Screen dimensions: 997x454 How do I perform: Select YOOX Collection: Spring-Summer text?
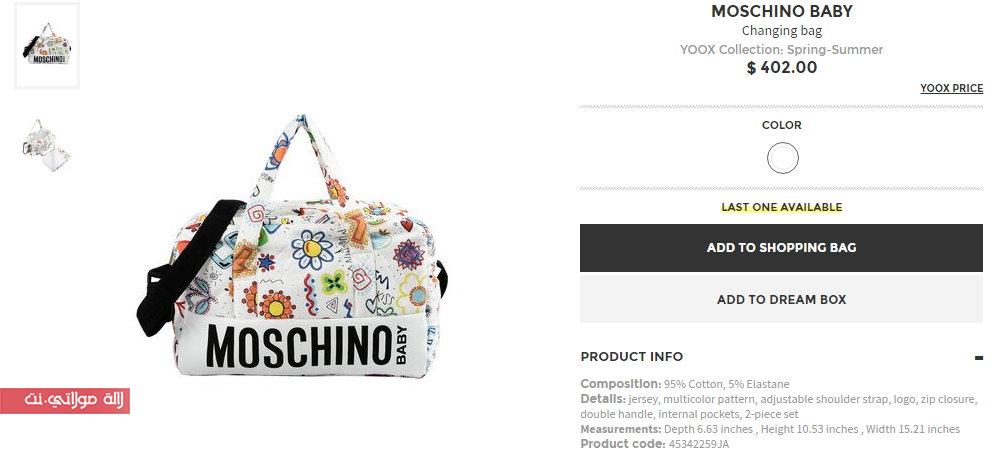(781, 50)
